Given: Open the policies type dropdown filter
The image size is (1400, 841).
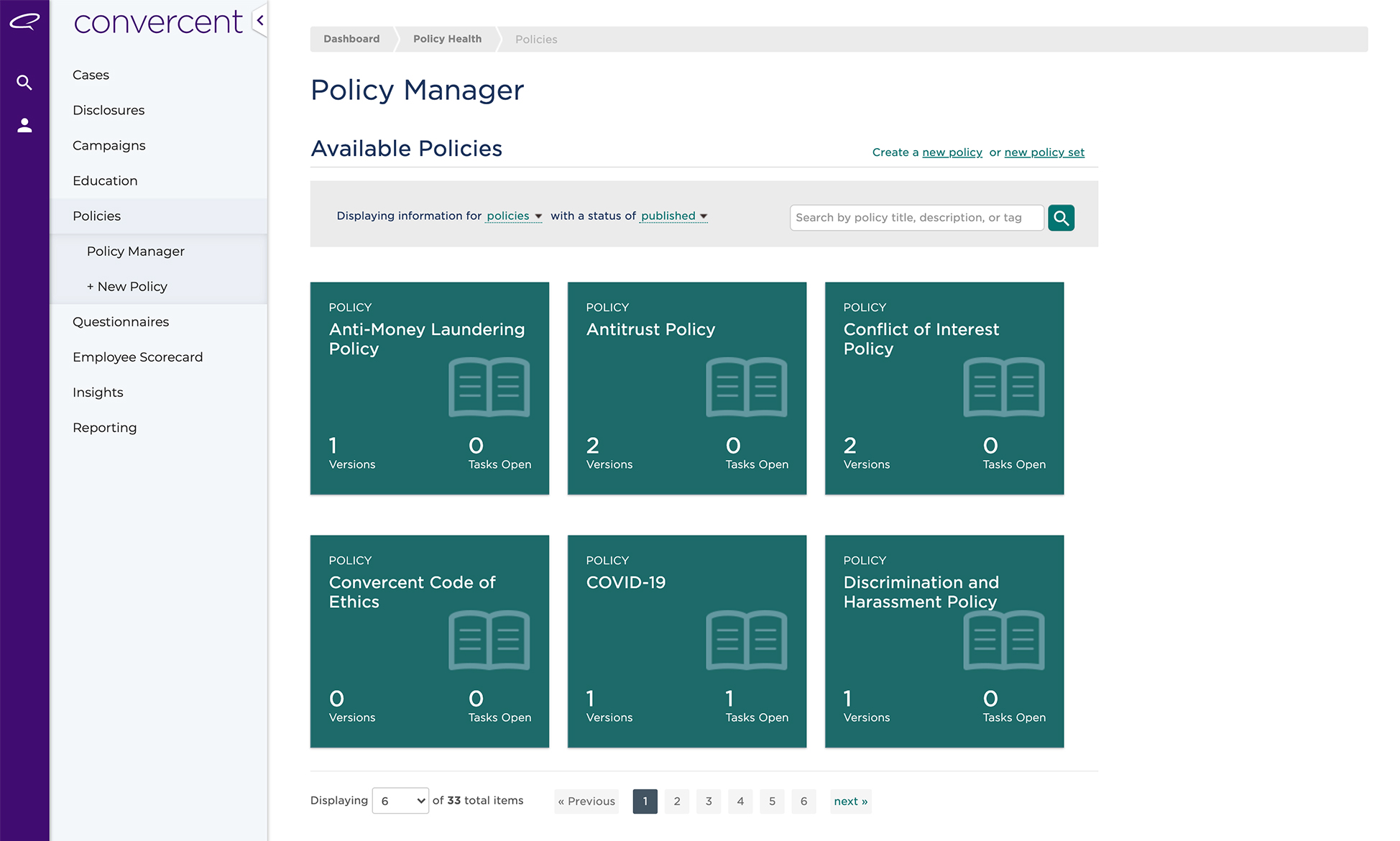Looking at the screenshot, I should coord(514,216).
